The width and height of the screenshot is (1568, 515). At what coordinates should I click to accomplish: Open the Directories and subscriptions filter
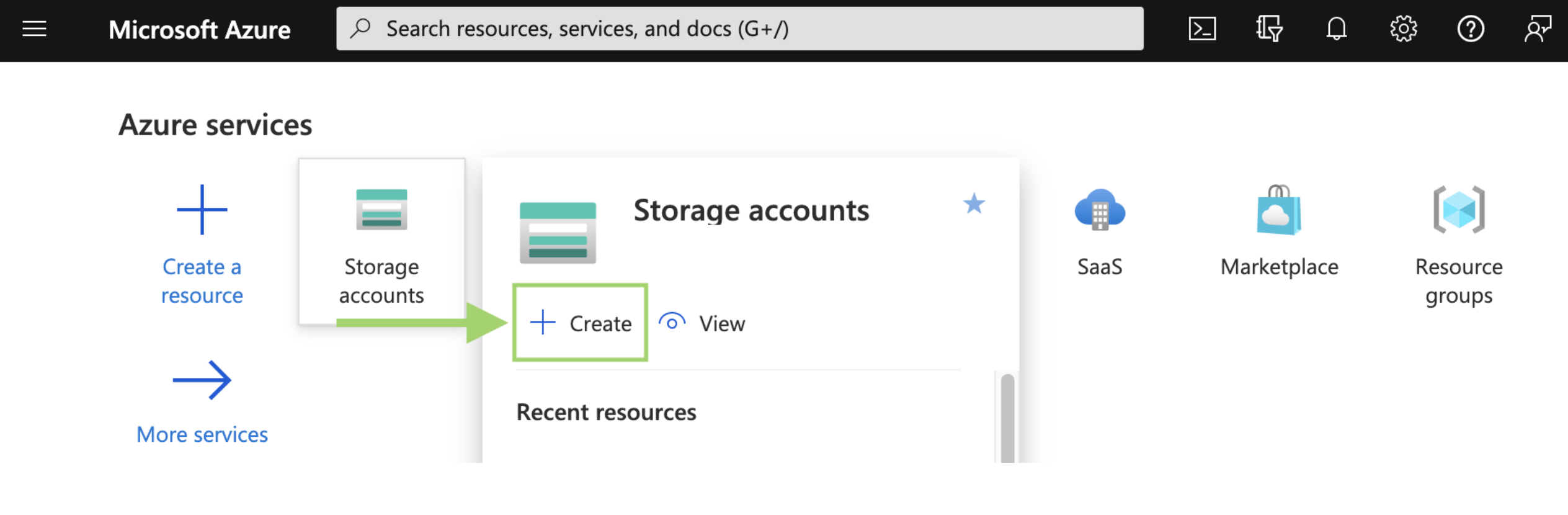1269,29
